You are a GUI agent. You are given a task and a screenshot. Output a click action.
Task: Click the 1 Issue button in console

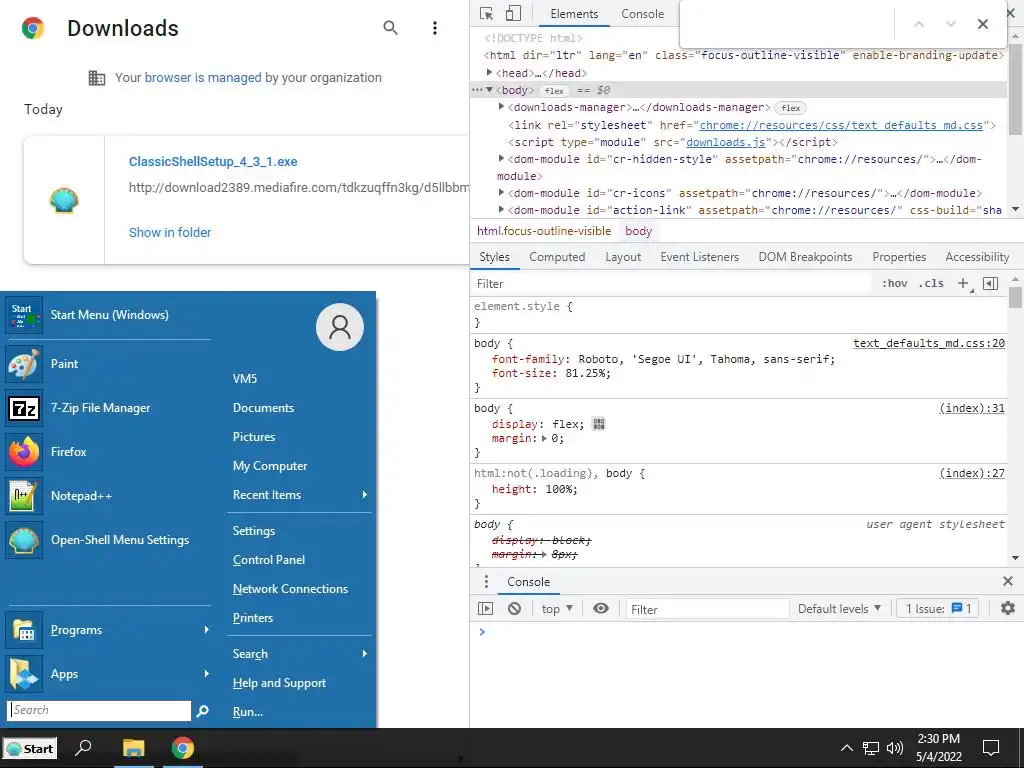[938, 609]
